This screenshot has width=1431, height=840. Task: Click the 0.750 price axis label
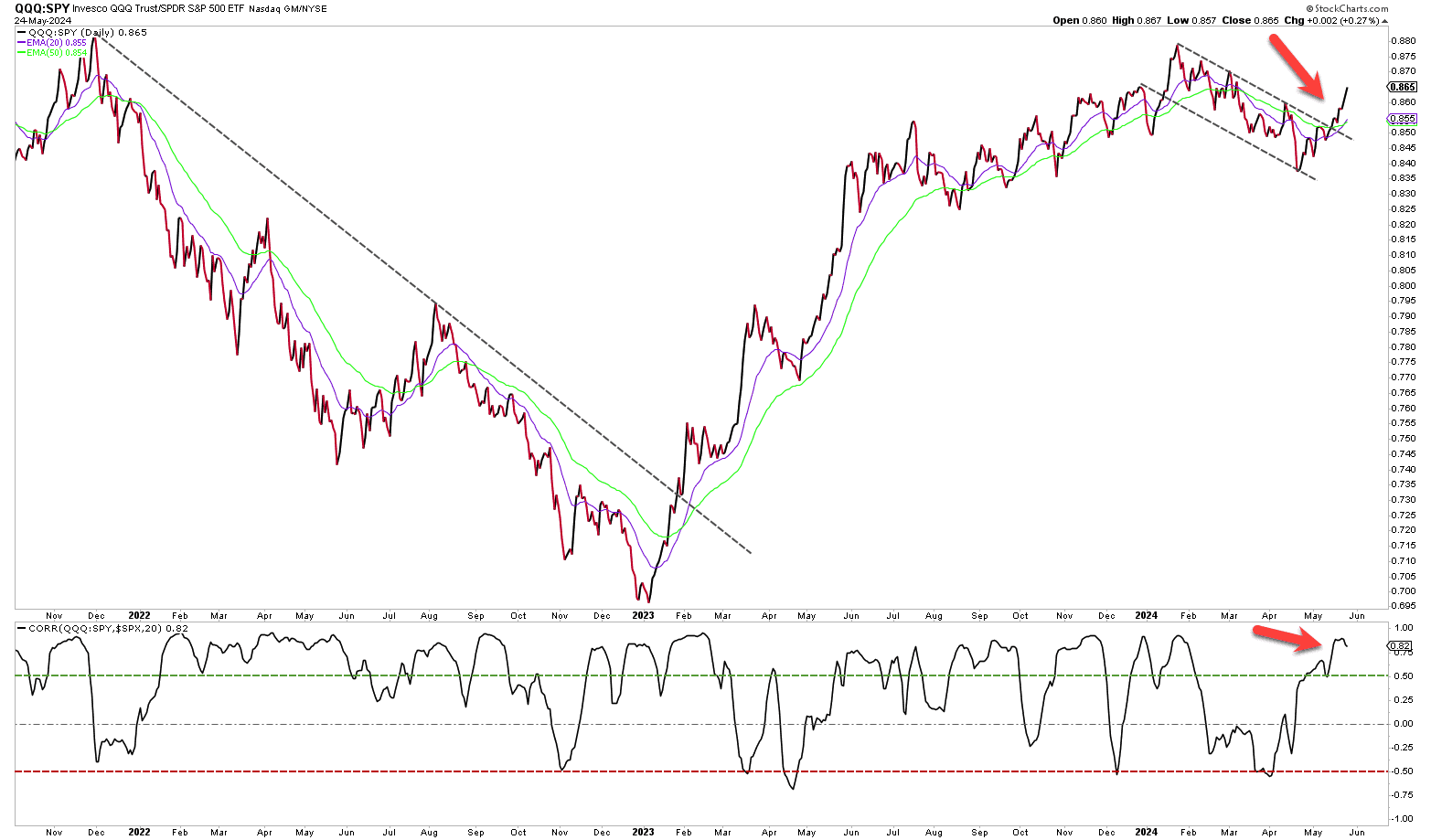1404,439
